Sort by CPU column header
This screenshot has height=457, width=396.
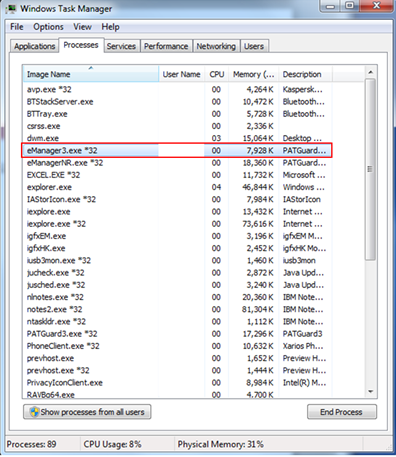(x=217, y=74)
